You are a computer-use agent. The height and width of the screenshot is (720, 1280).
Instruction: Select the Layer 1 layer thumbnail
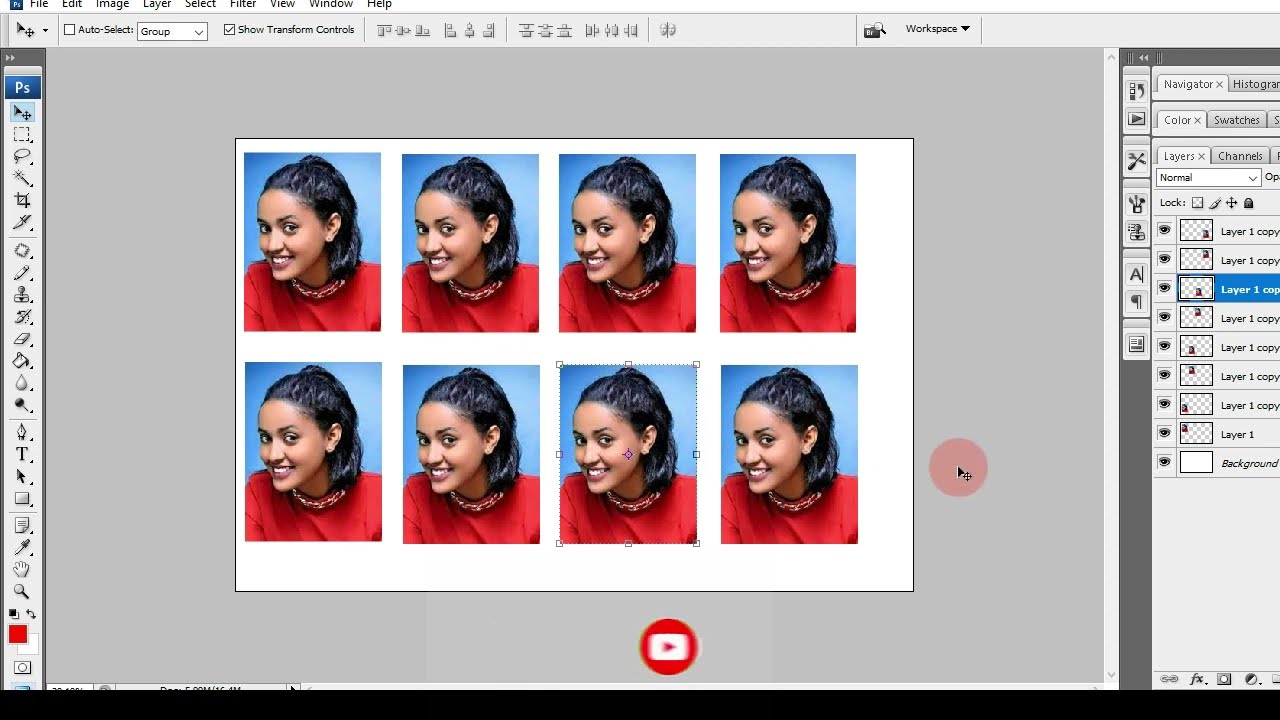click(1196, 434)
